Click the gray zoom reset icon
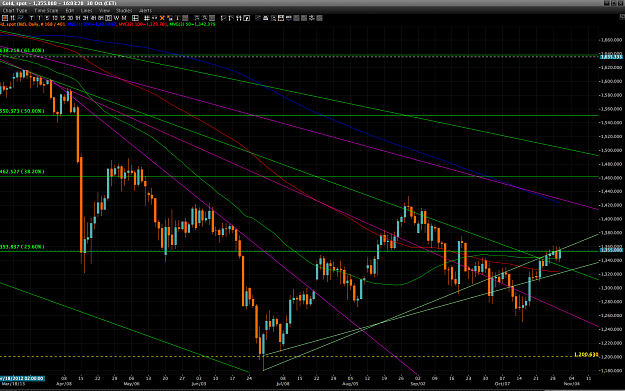The width and height of the screenshot is (625, 391). coord(212,18)
